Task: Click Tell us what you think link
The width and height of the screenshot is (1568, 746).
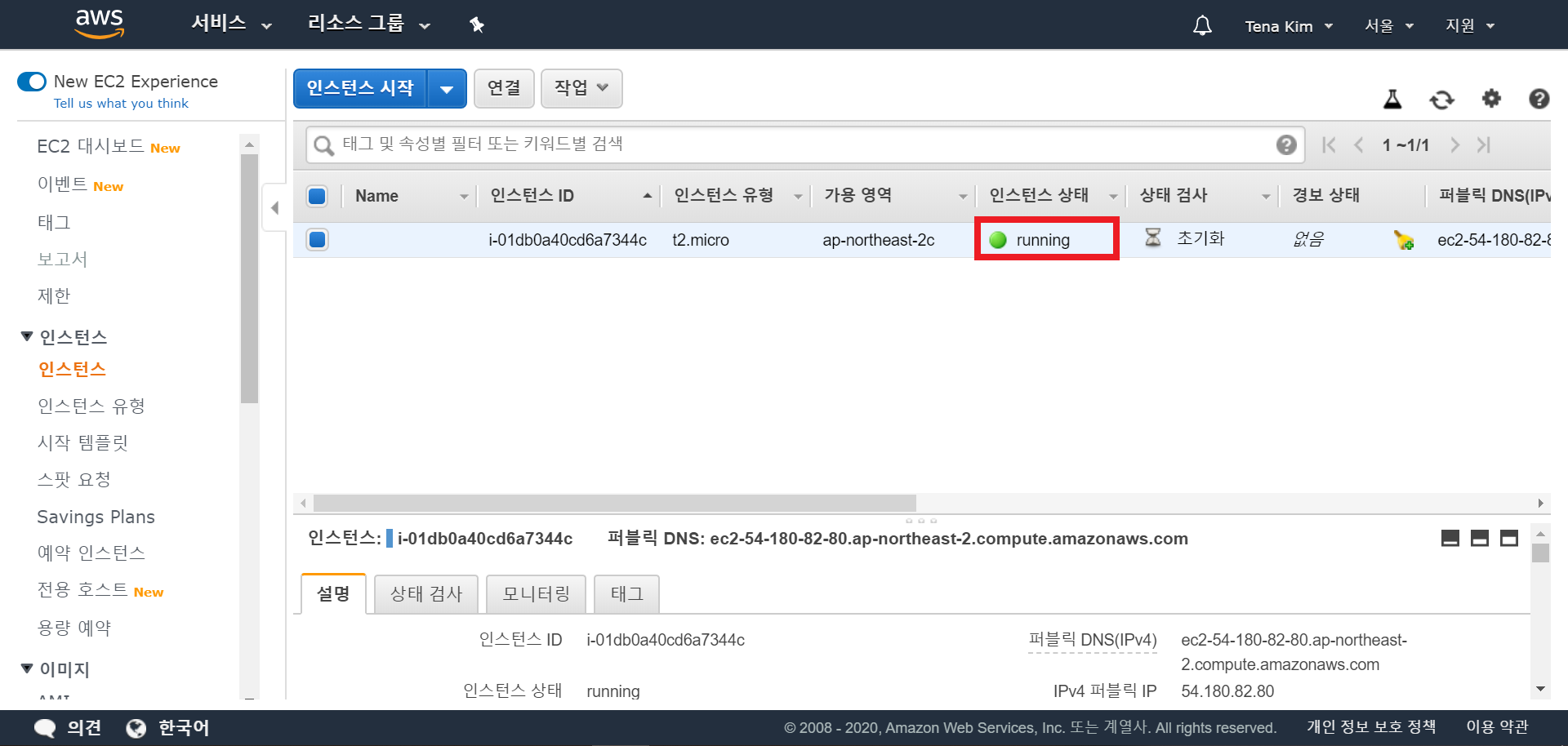Action: (121, 104)
